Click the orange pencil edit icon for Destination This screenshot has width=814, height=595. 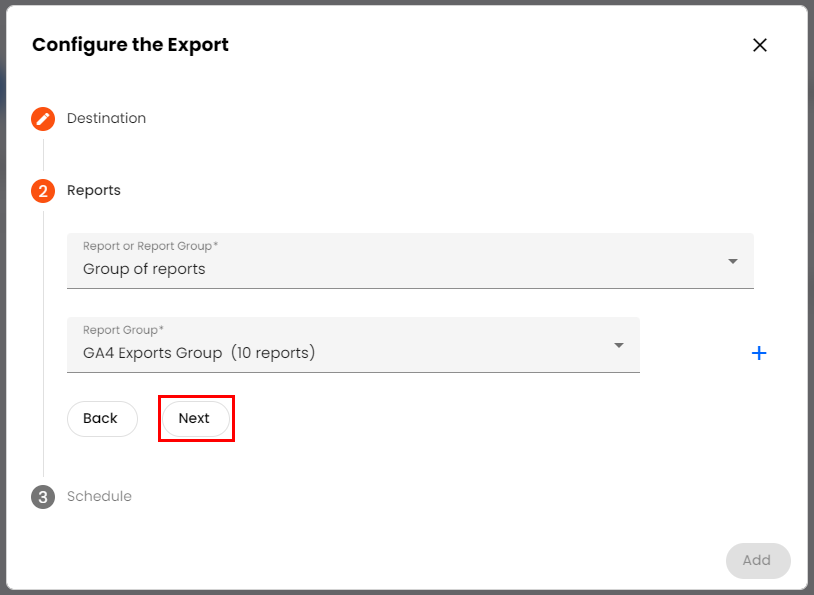click(x=43, y=119)
